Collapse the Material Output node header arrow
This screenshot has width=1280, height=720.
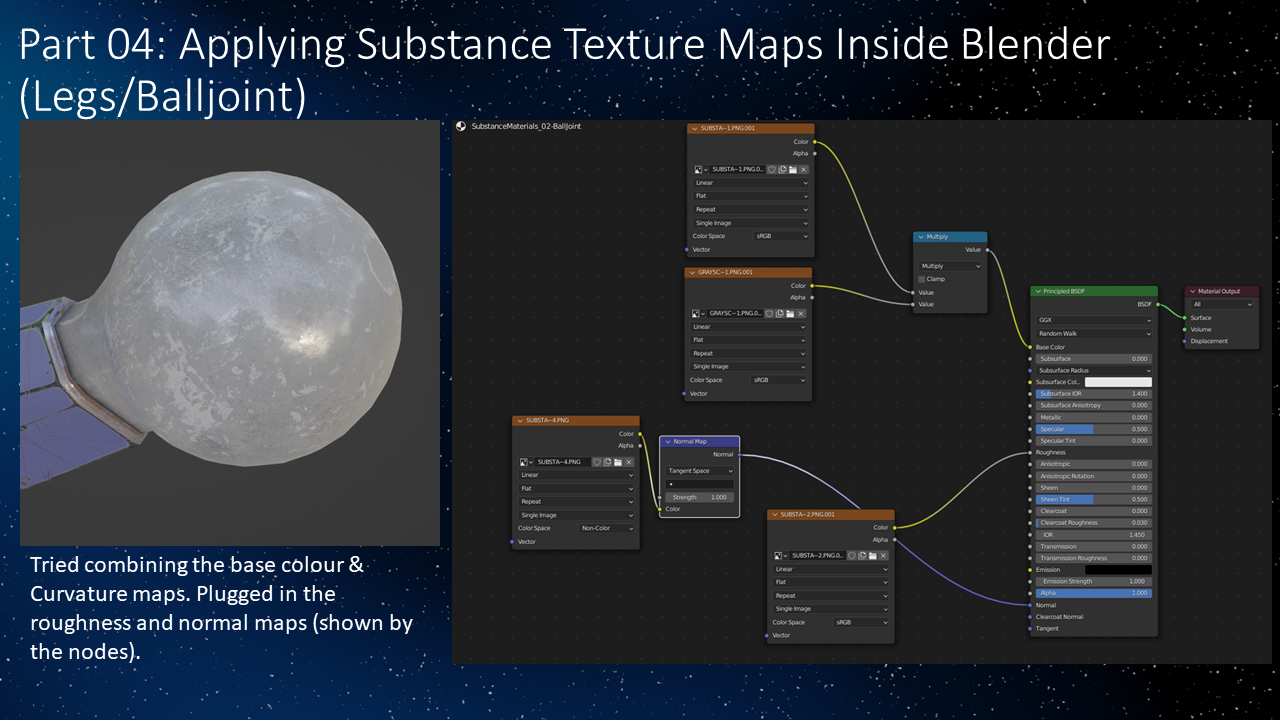coord(1192,291)
